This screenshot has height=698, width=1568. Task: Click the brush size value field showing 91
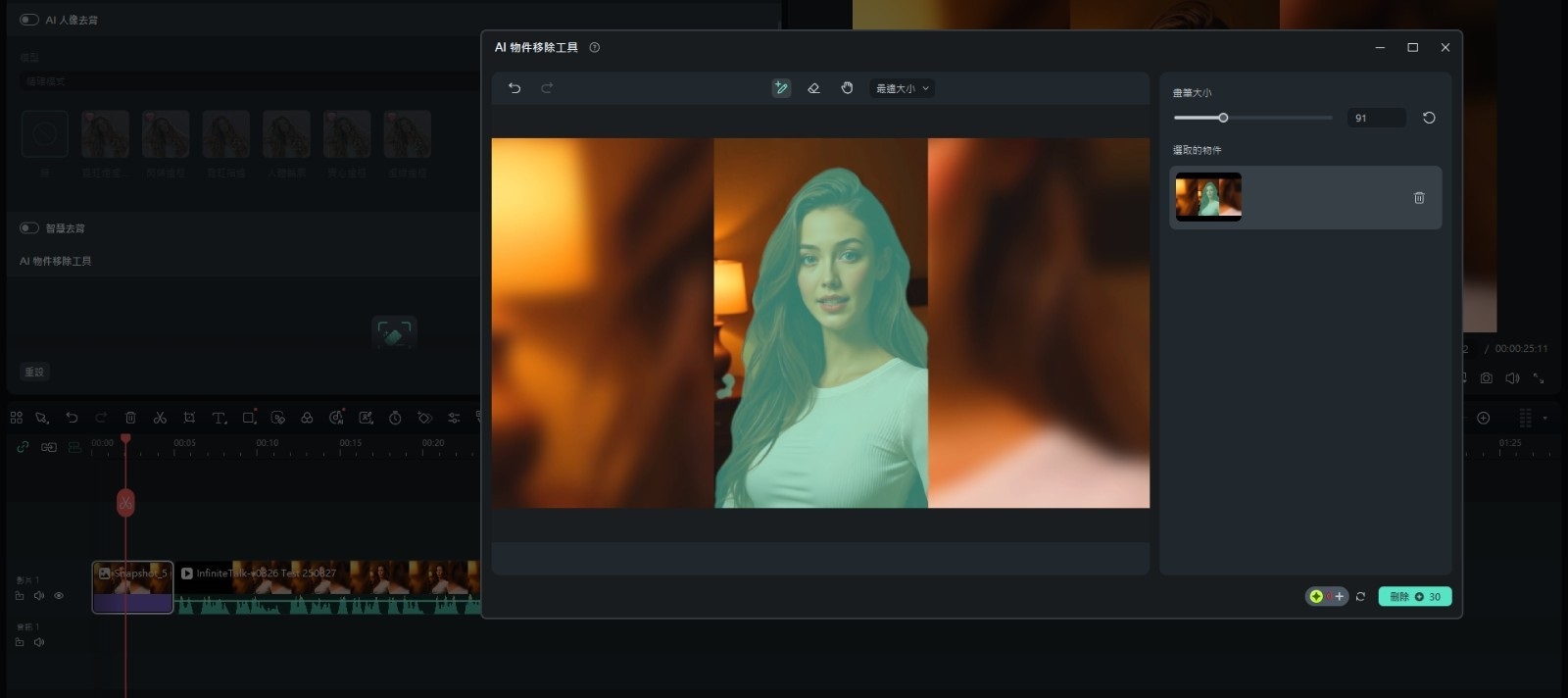pyautogui.click(x=1376, y=118)
